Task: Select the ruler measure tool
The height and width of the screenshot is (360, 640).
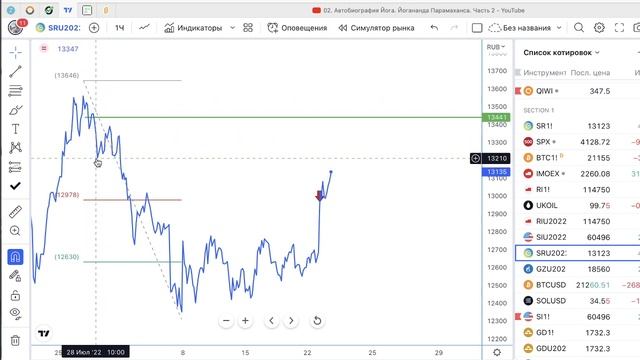Action: (x=16, y=212)
